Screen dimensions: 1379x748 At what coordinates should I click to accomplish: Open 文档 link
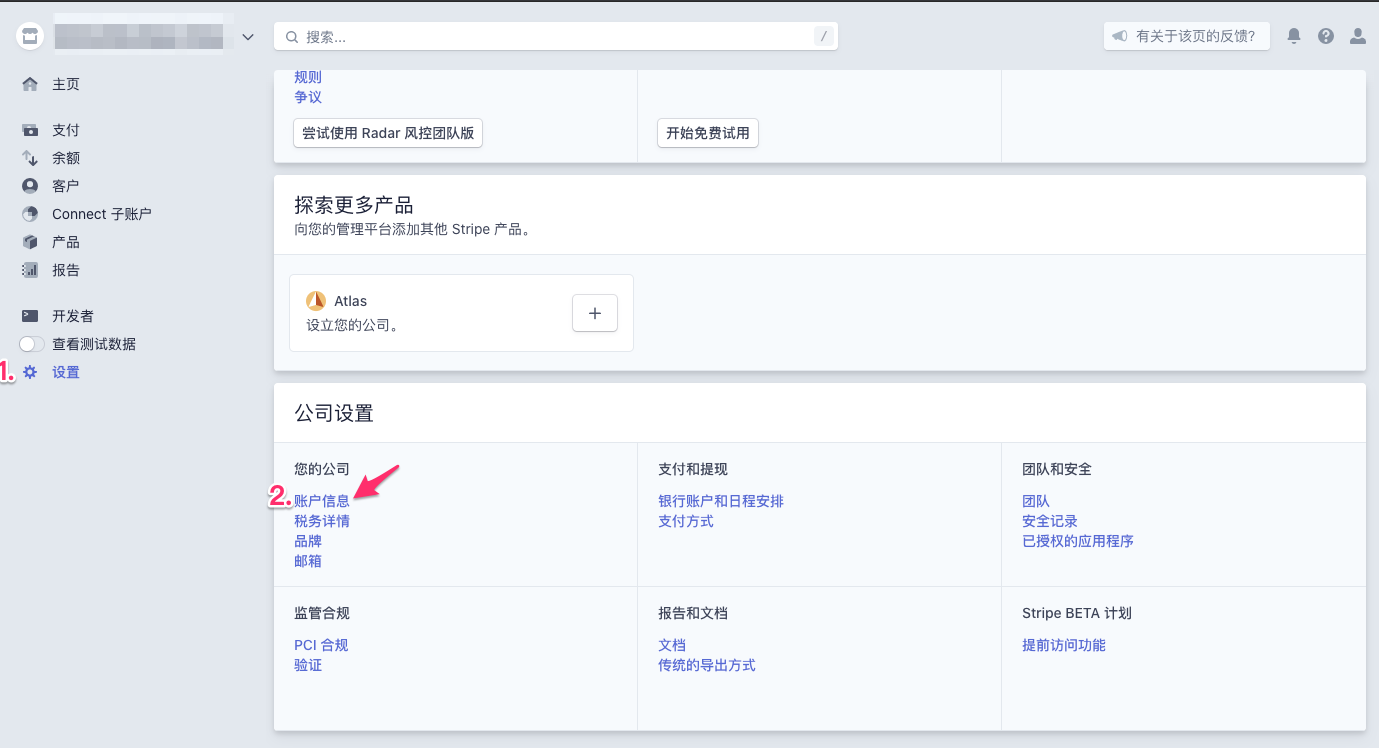coord(672,645)
